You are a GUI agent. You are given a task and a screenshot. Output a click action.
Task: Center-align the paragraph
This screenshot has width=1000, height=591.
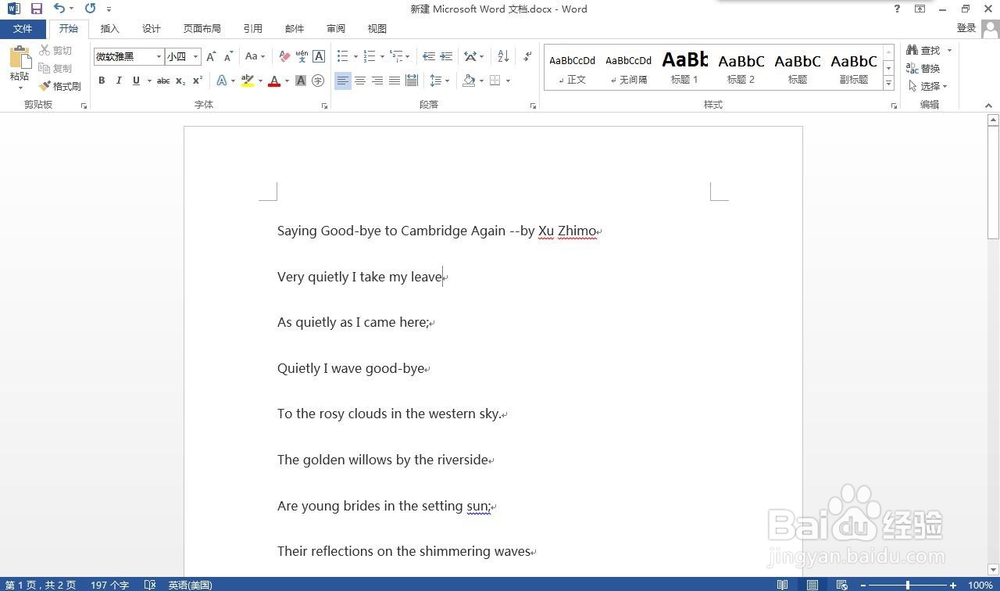coord(360,80)
